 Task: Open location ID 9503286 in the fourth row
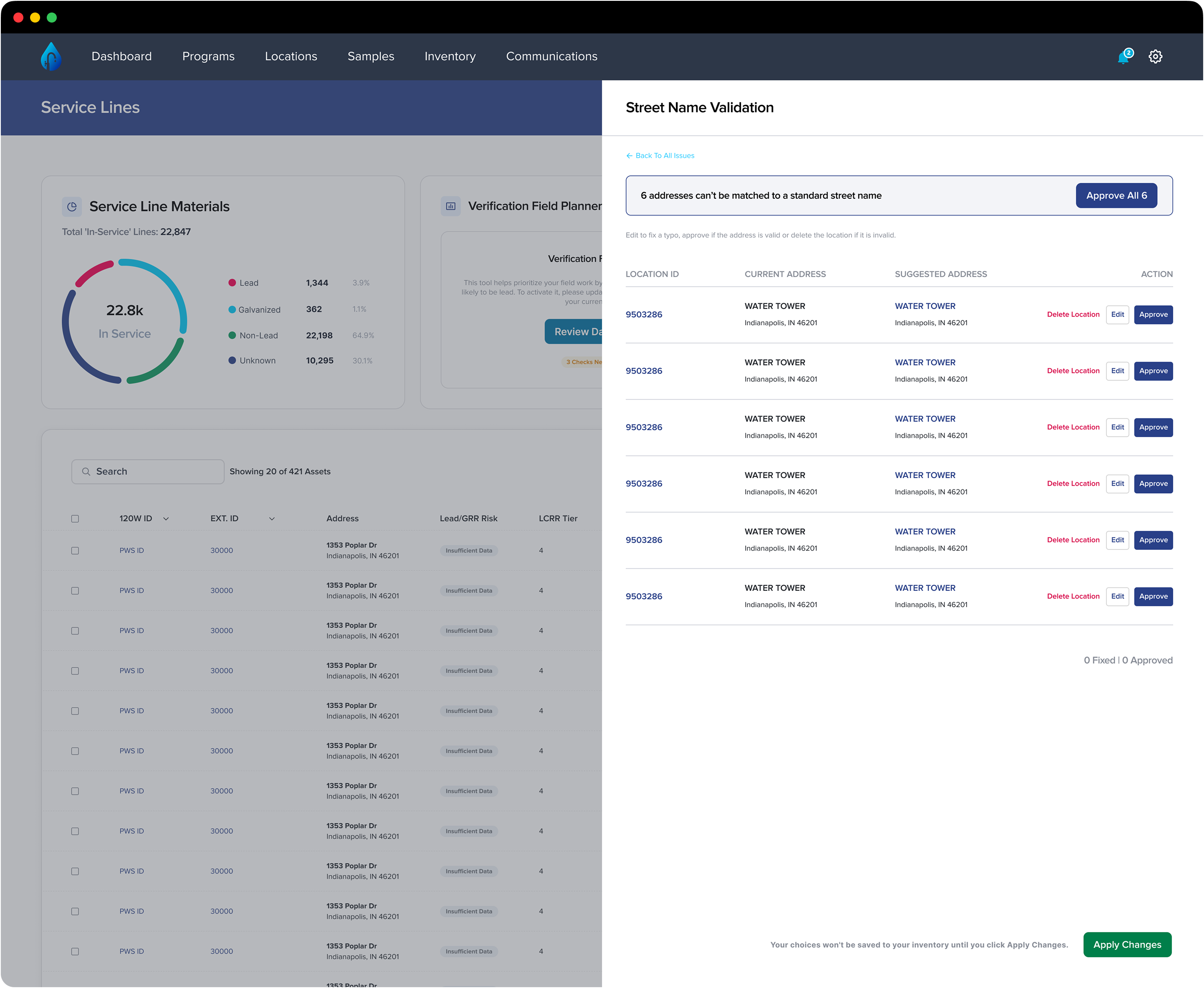[x=644, y=484]
